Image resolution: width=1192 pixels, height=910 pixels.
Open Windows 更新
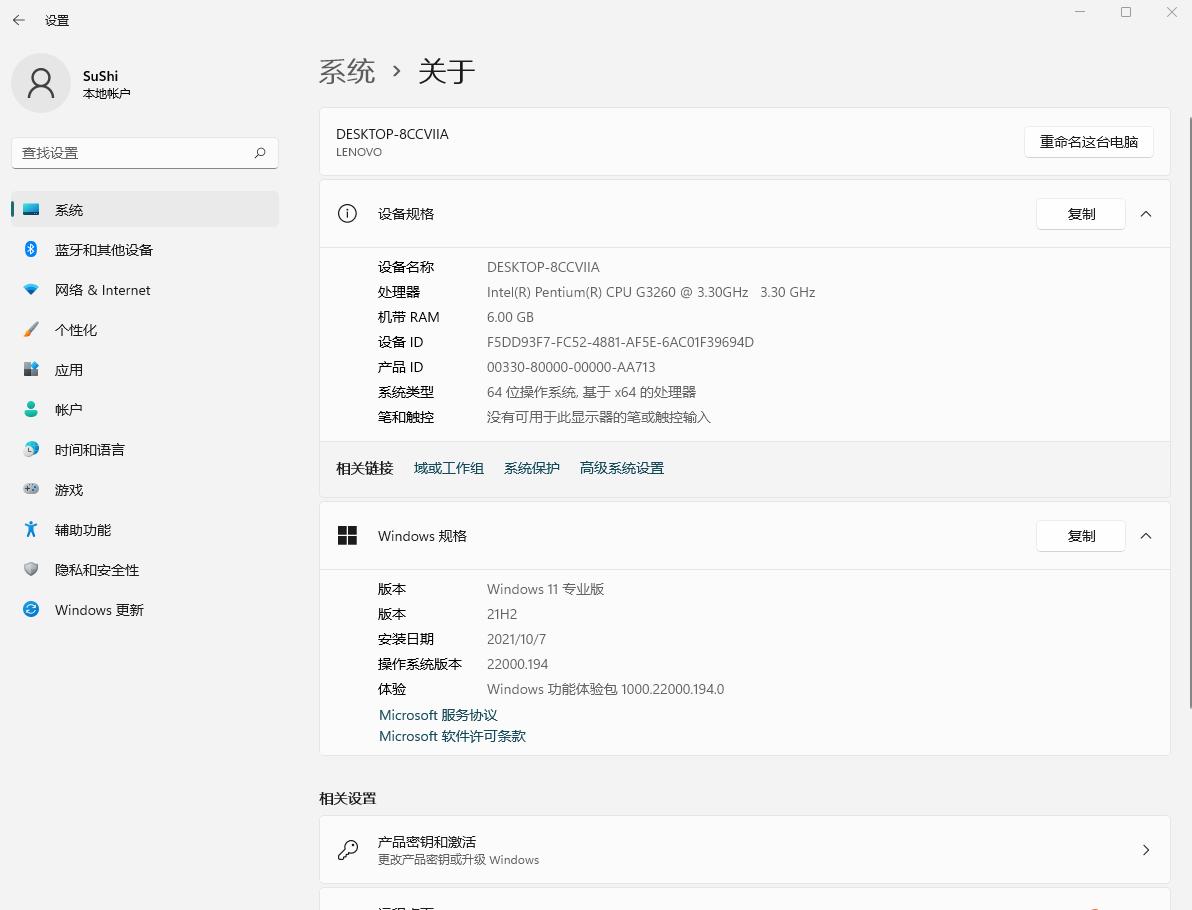[x=98, y=609]
